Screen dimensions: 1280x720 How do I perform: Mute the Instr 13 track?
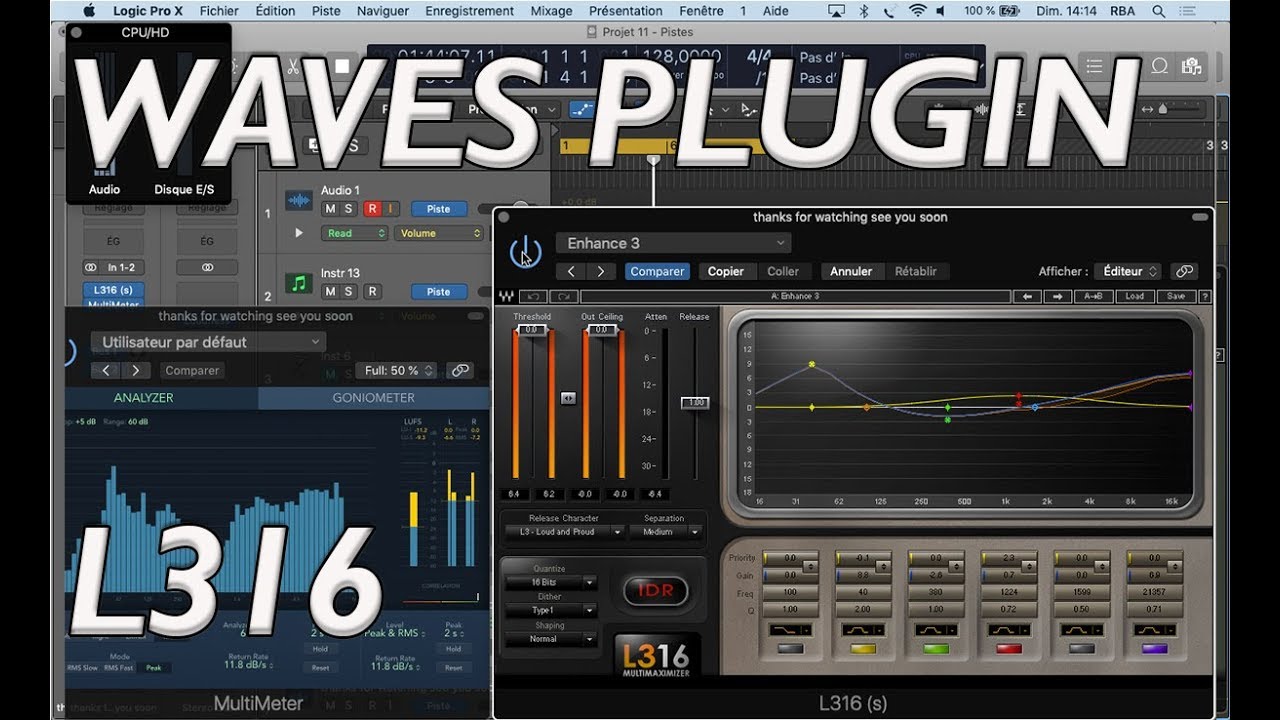329,292
